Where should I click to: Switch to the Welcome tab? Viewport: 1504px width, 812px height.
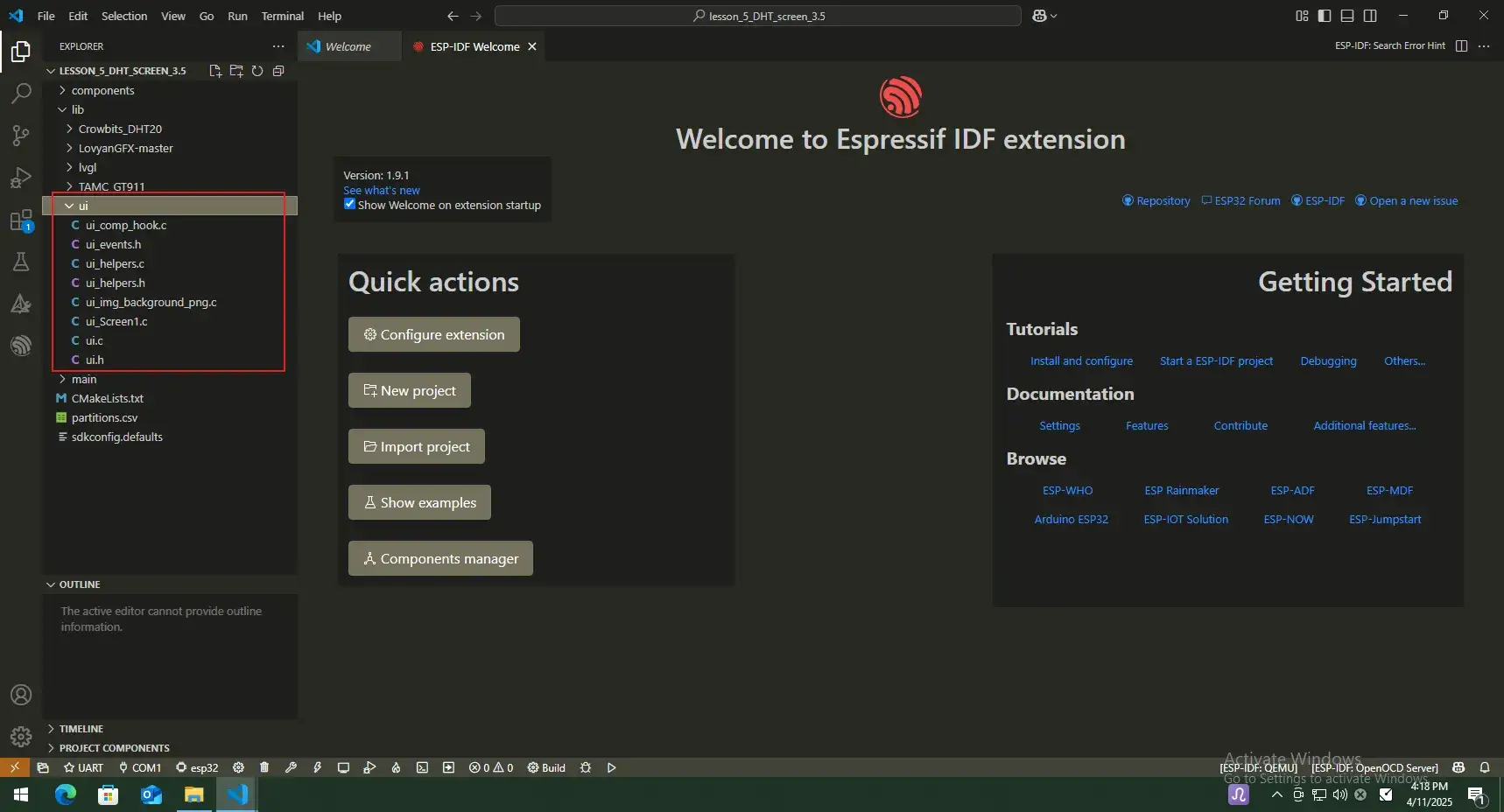[x=348, y=46]
